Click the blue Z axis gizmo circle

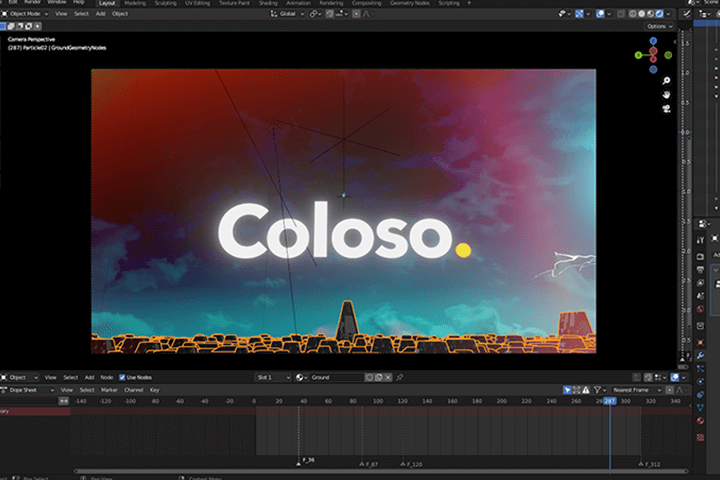tap(653, 41)
